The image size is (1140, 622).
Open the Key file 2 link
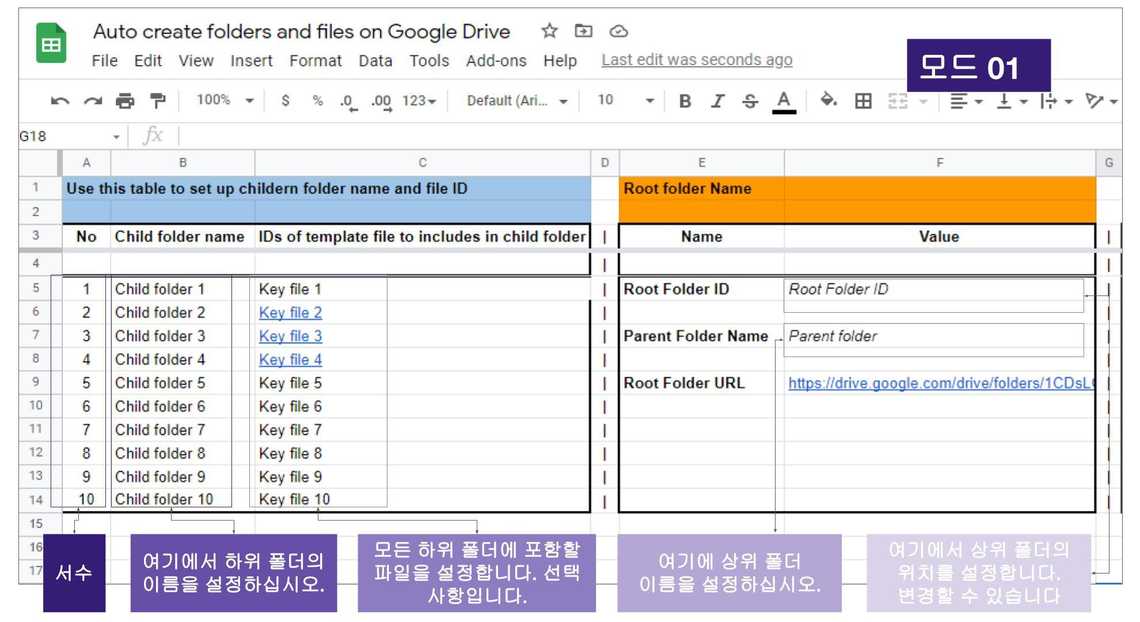tap(290, 313)
